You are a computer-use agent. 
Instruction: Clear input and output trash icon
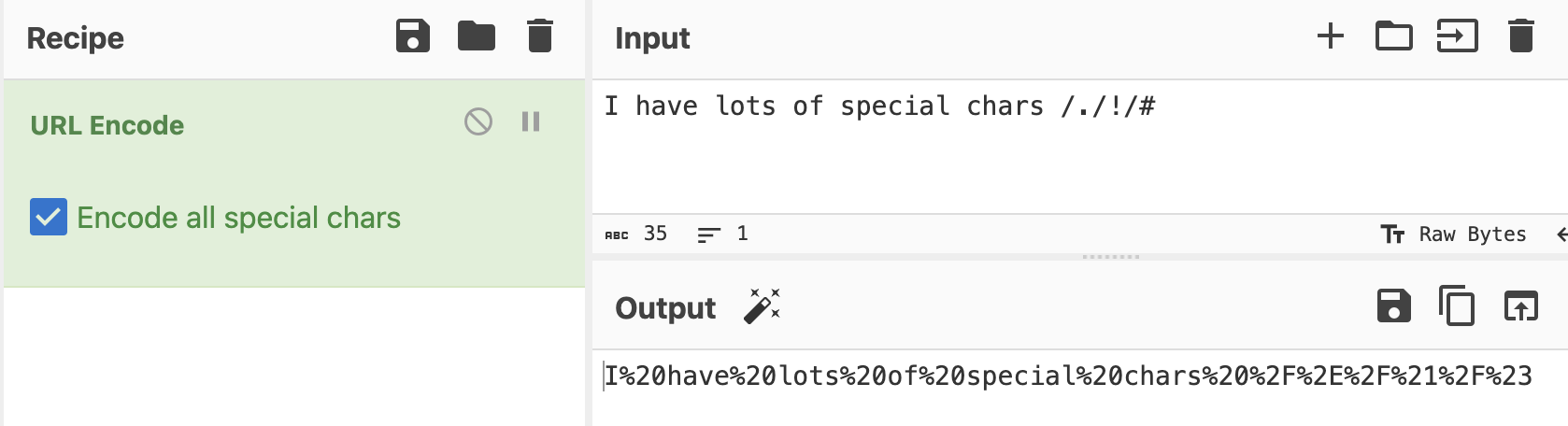1521,36
